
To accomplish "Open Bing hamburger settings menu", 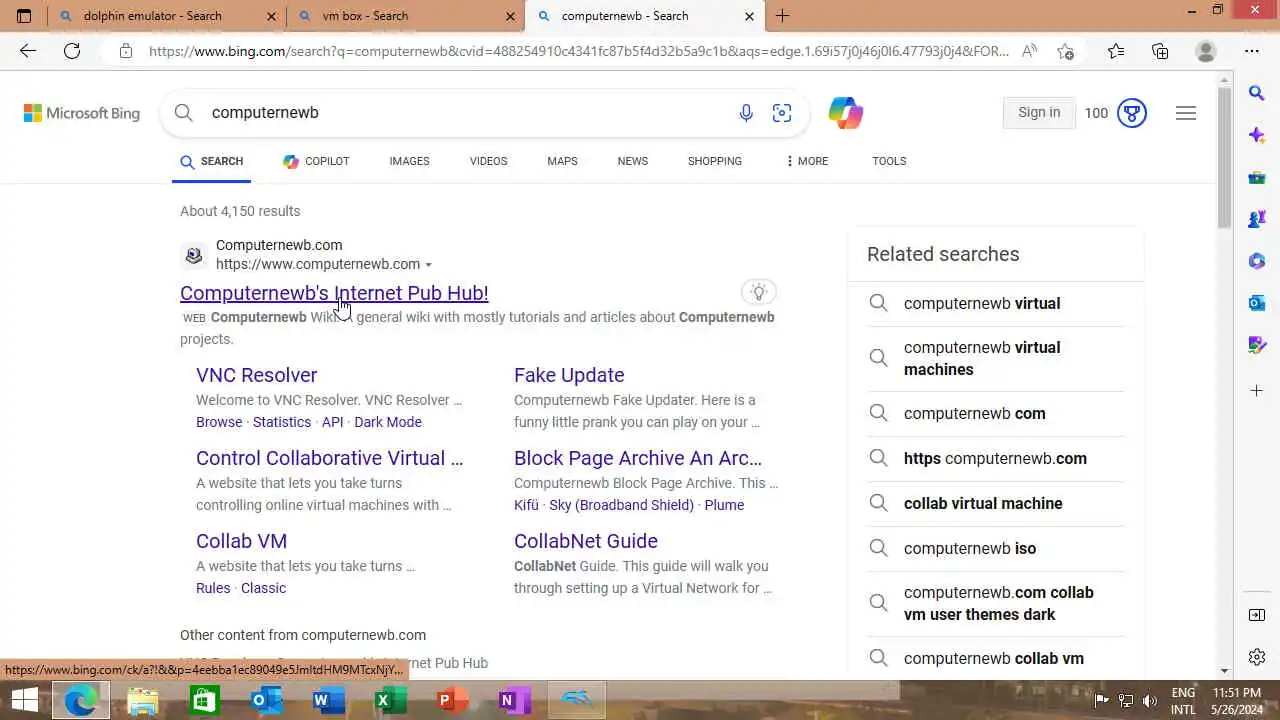I will tap(1186, 113).
